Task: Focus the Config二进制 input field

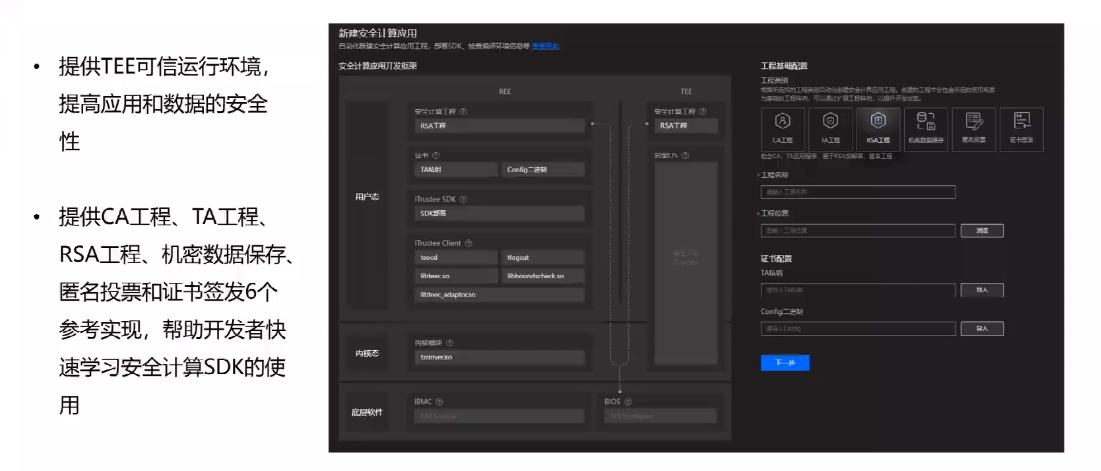Action: 858,329
